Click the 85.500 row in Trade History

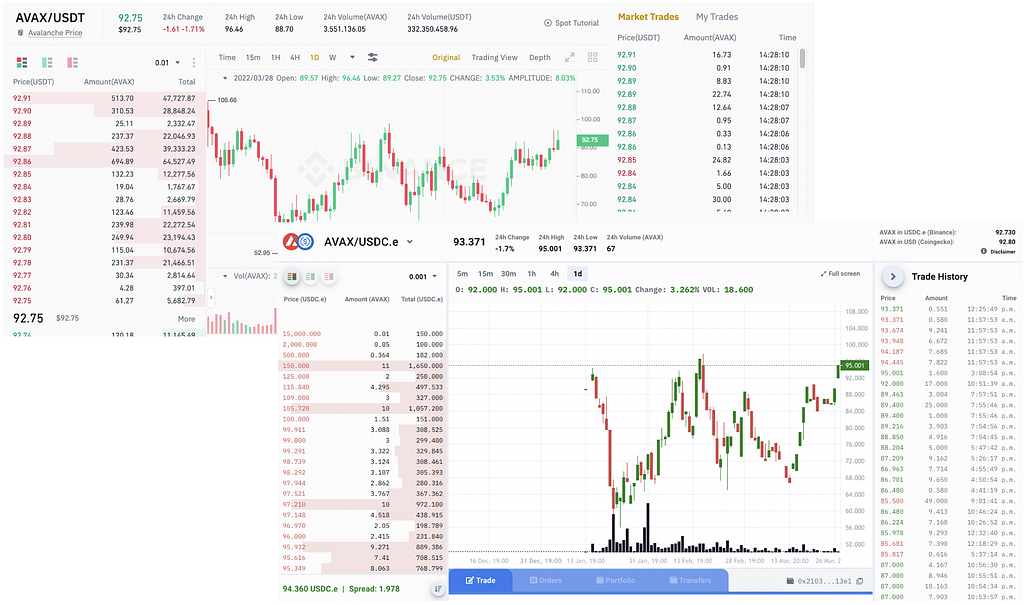[x=948, y=501]
